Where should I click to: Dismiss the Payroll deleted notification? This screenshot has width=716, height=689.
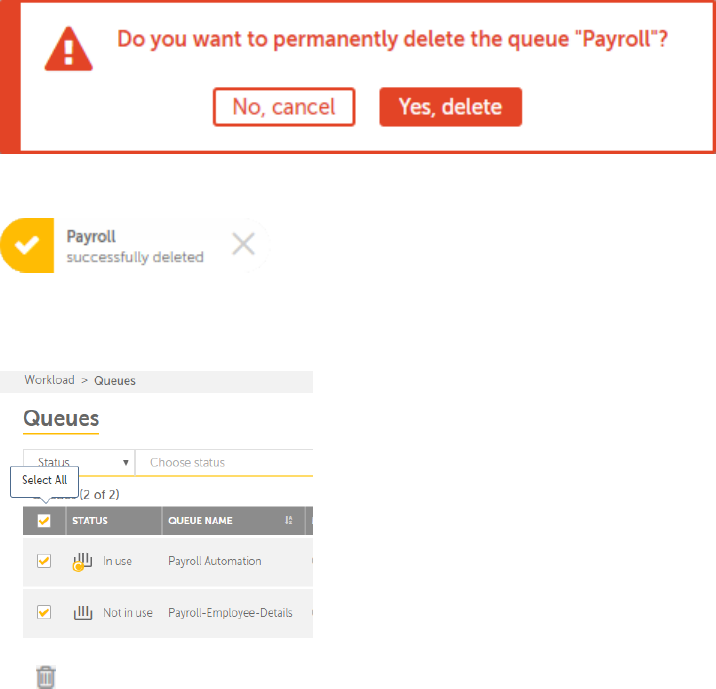coord(245,244)
